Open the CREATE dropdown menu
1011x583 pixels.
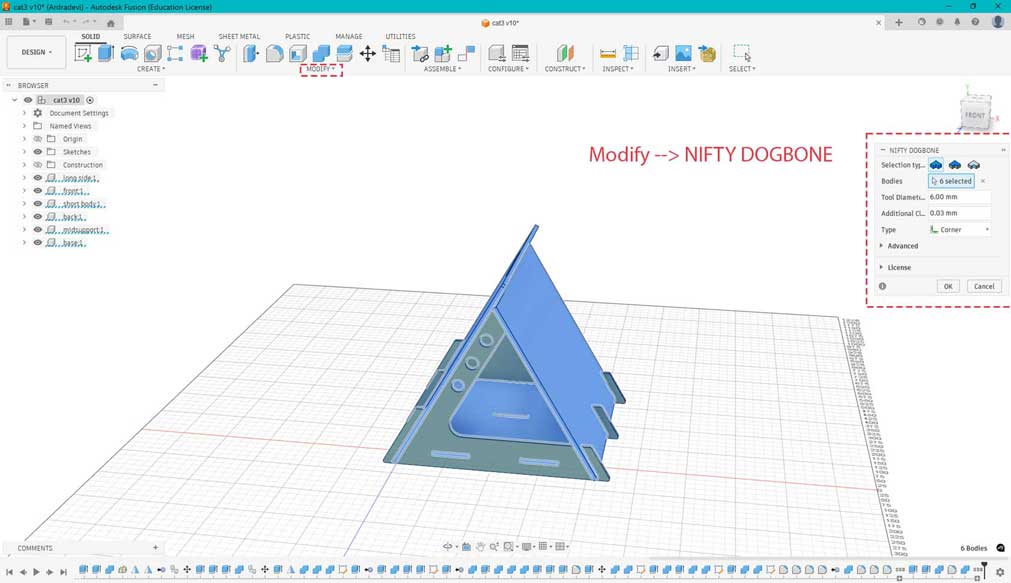click(151, 69)
